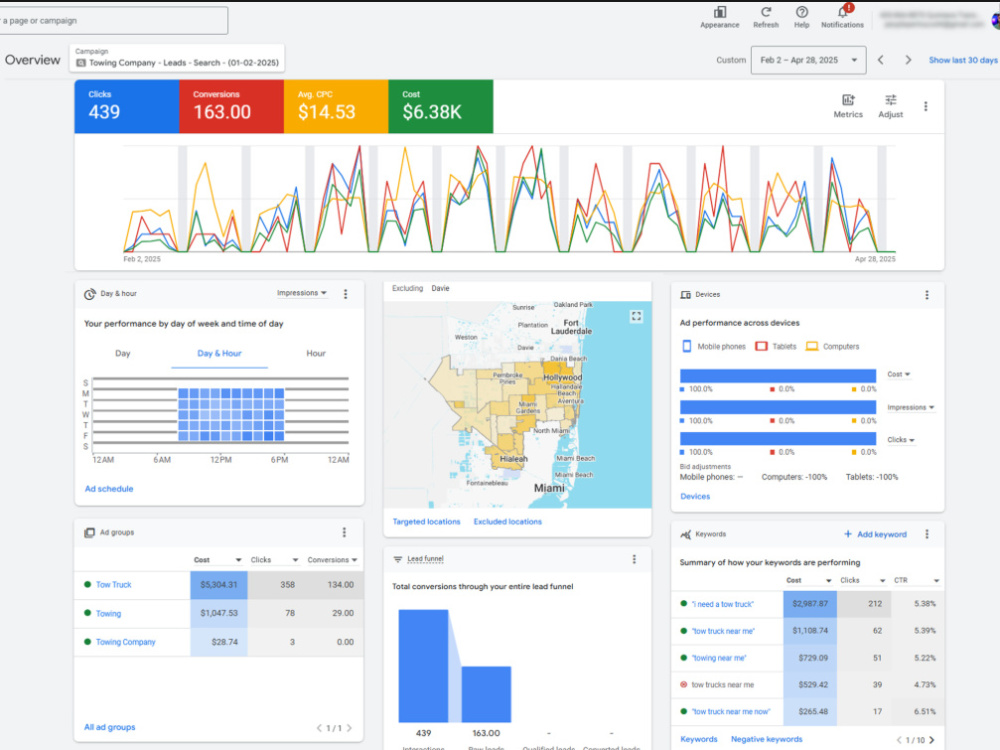The width and height of the screenshot is (1000, 750).
Task: Open Ad groups card options menu
Action: [x=344, y=533]
